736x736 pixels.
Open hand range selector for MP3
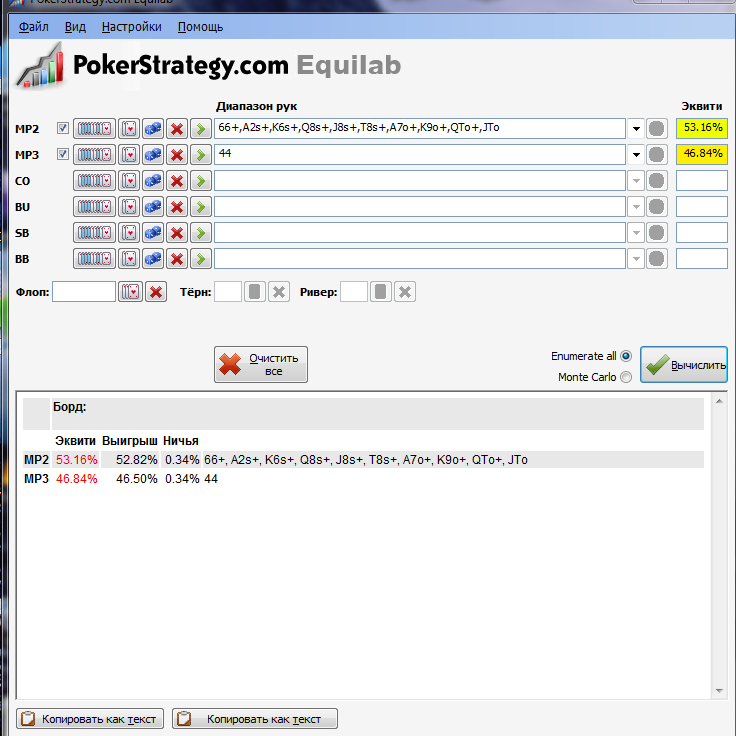[94, 154]
